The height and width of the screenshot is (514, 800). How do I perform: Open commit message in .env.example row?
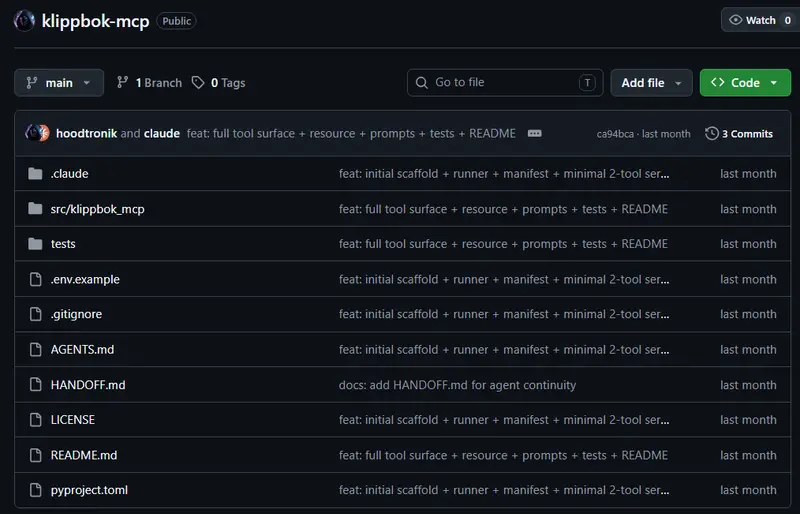[x=504, y=280]
